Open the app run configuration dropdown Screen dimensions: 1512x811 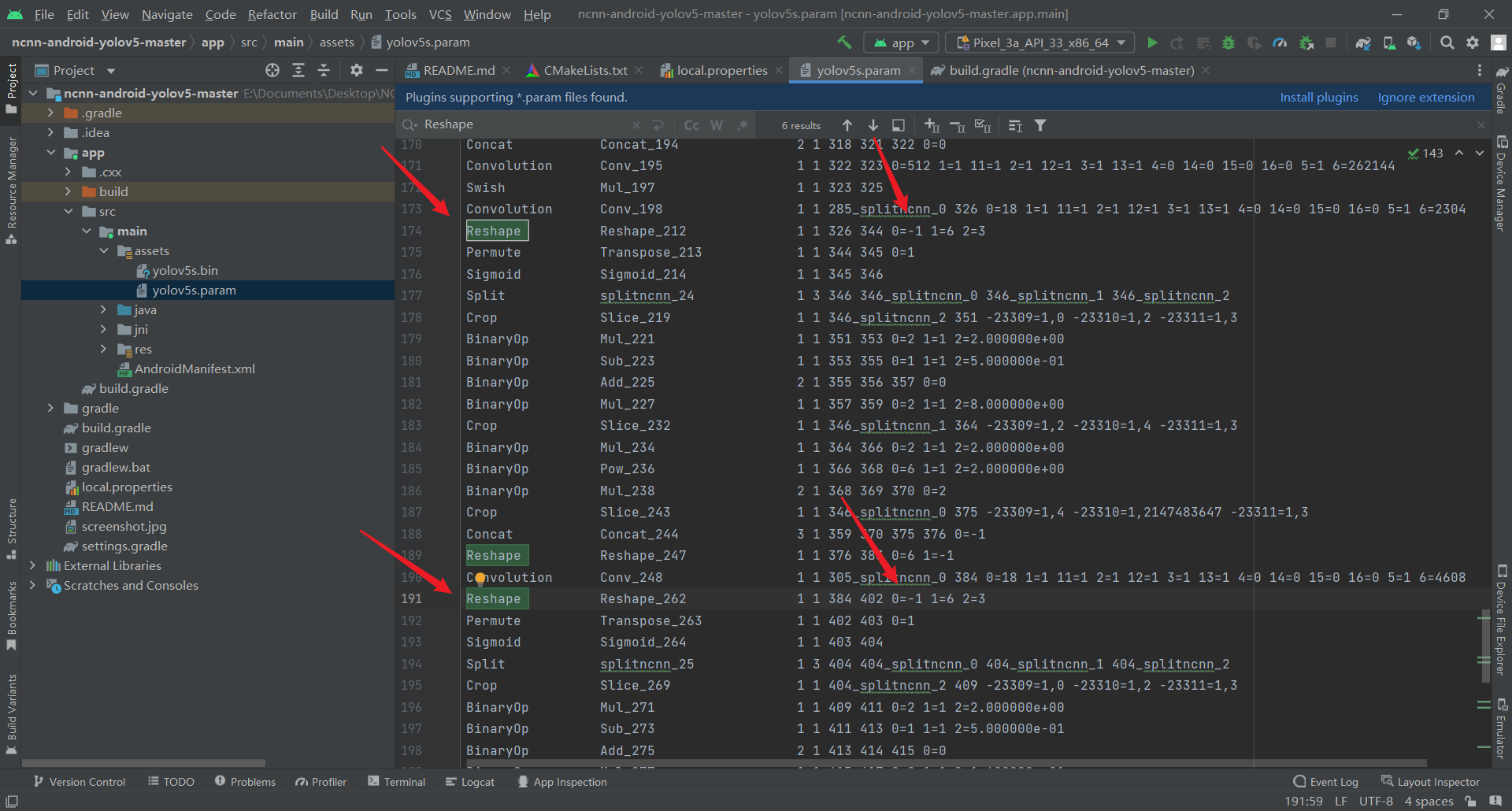(x=902, y=43)
